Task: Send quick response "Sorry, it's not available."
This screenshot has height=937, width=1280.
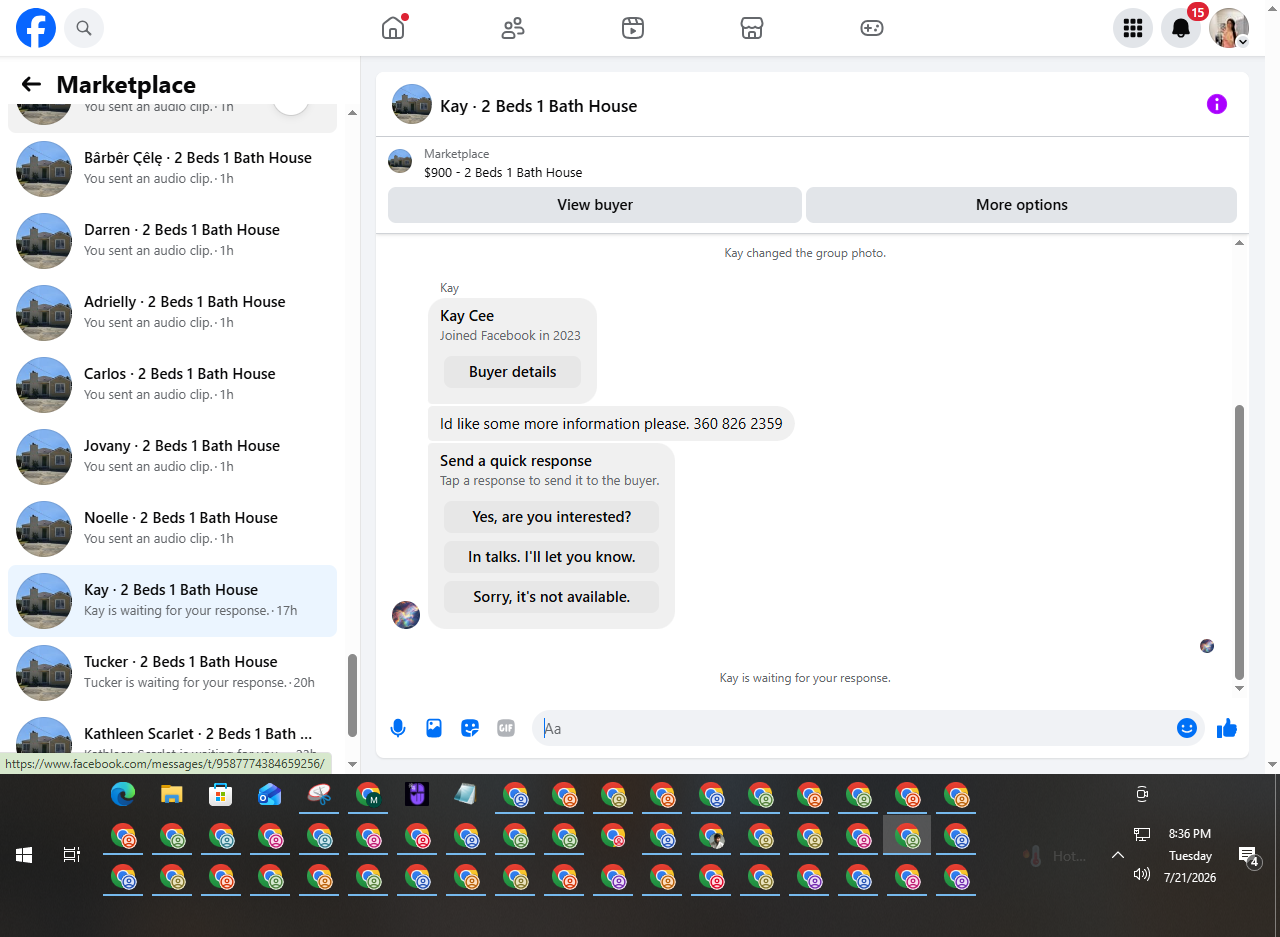Action: tap(552, 597)
